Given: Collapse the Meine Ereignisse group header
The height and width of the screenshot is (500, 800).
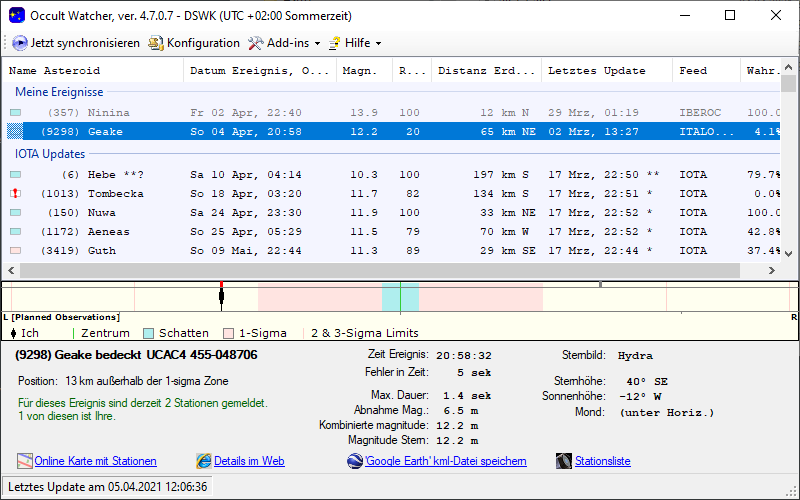Looking at the screenshot, I should point(59,92).
